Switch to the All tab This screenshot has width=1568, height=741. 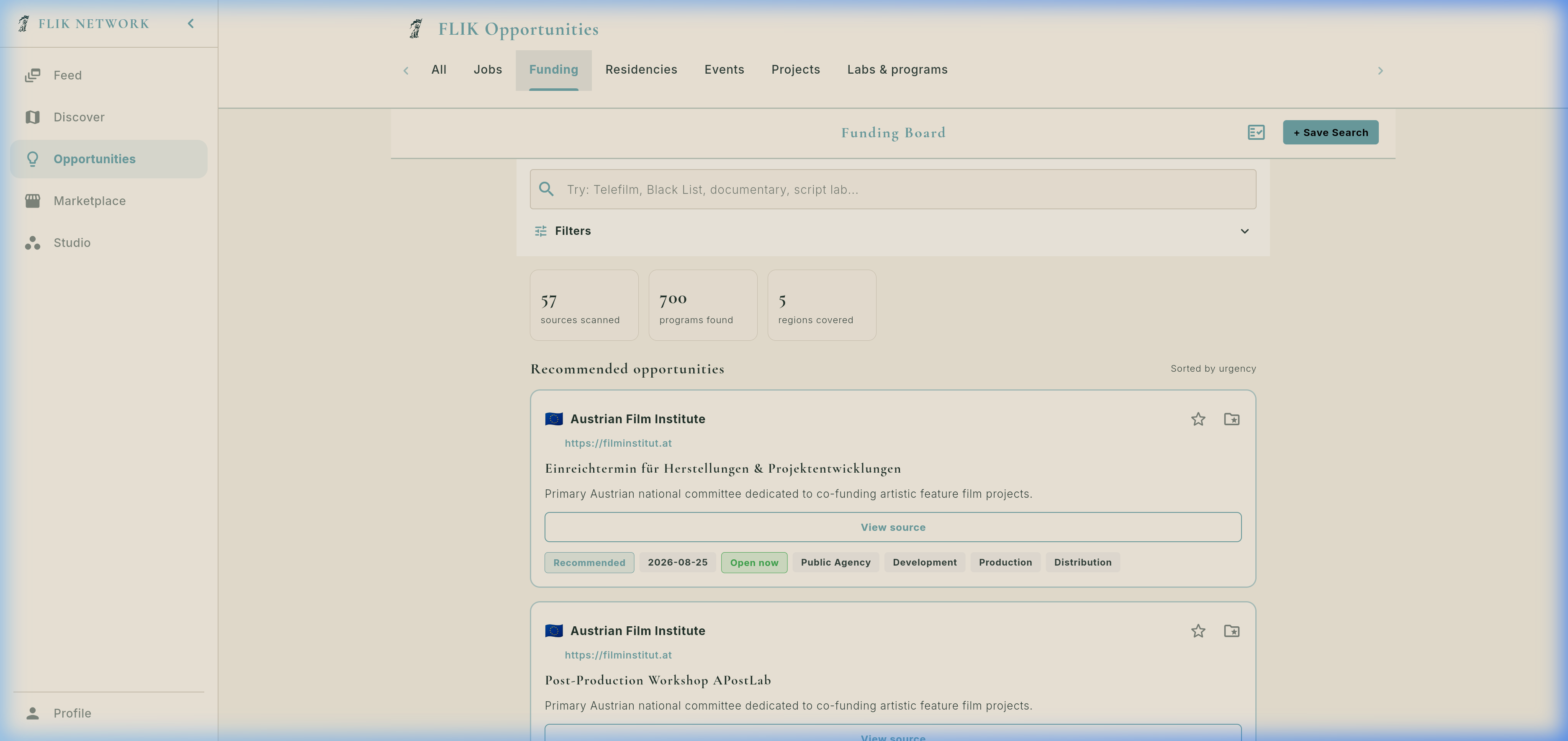tap(439, 70)
